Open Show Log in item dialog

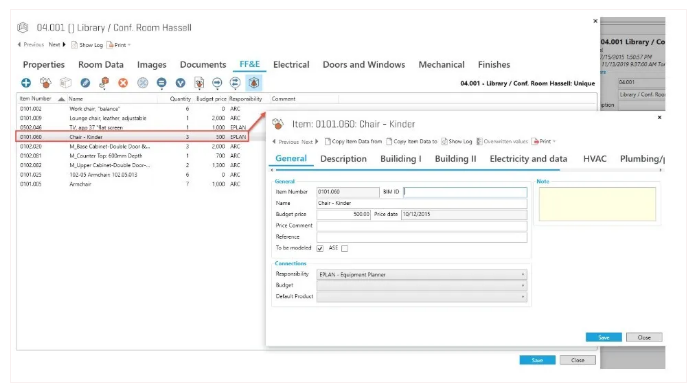point(457,141)
